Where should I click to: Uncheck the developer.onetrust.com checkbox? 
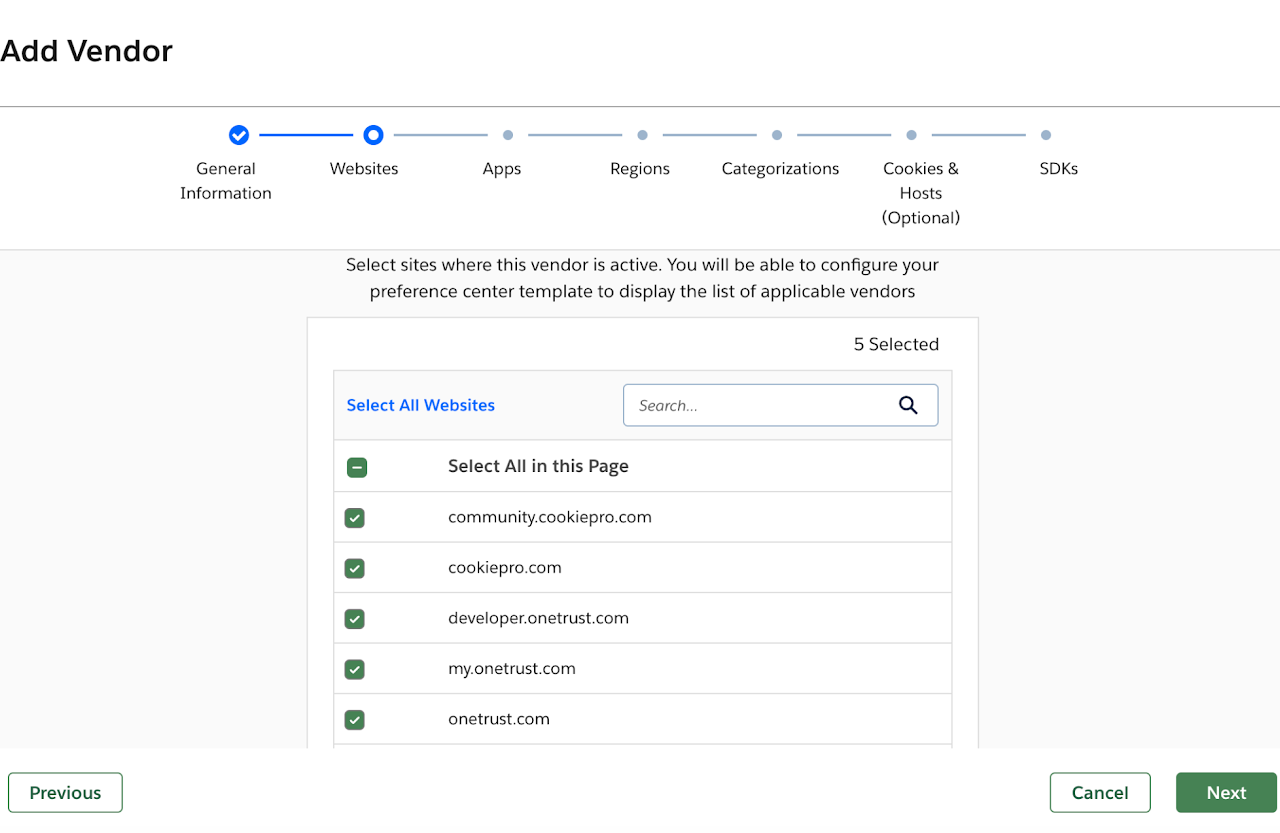[x=354, y=619]
